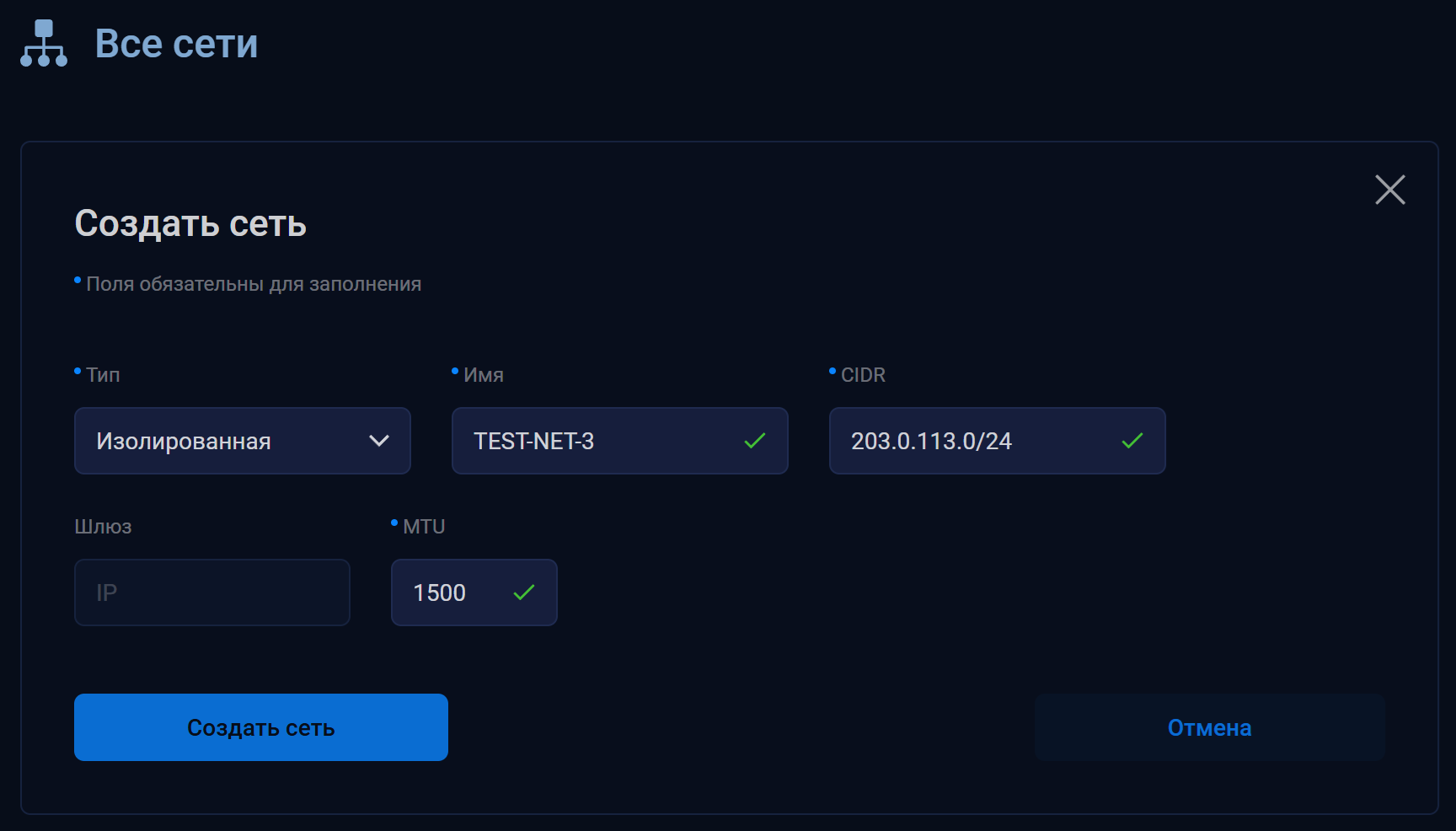Viewport: 1456px width, 831px height.
Task: Click the Имя field label
Action: click(483, 375)
